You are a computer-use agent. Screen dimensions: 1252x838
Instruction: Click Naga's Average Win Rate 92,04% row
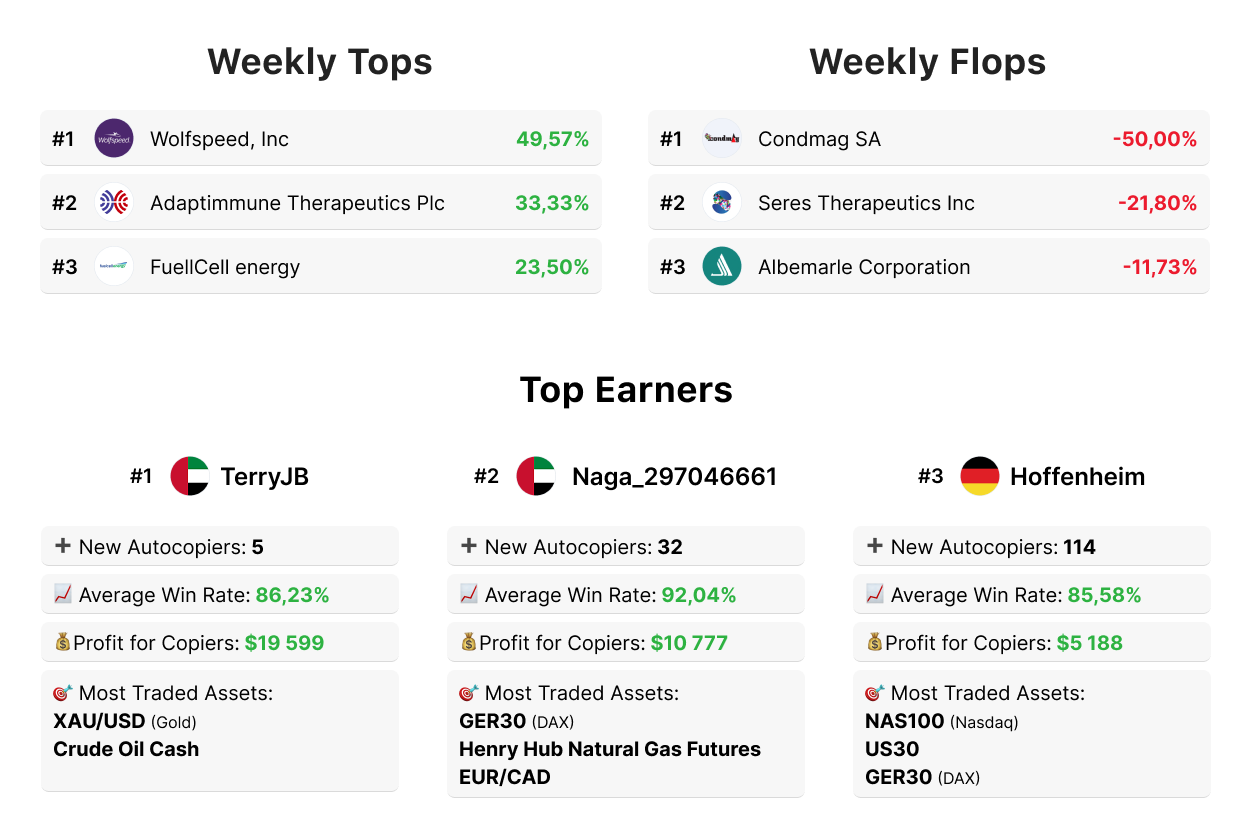[x=625, y=595]
